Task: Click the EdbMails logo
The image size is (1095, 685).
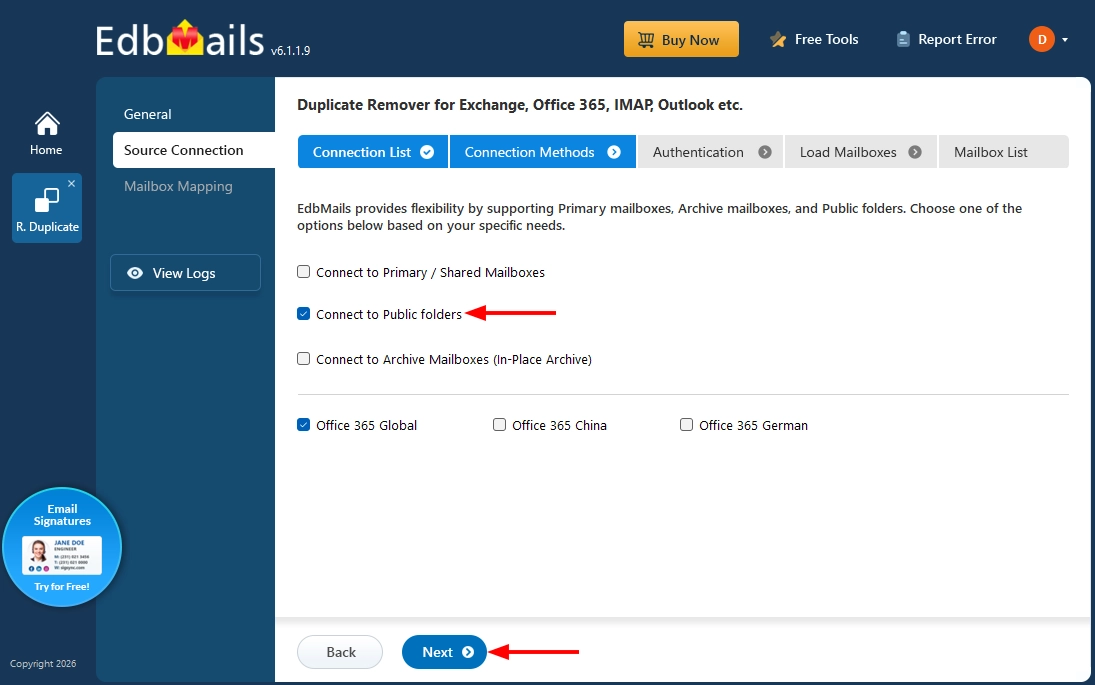Action: click(x=180, y=40)
